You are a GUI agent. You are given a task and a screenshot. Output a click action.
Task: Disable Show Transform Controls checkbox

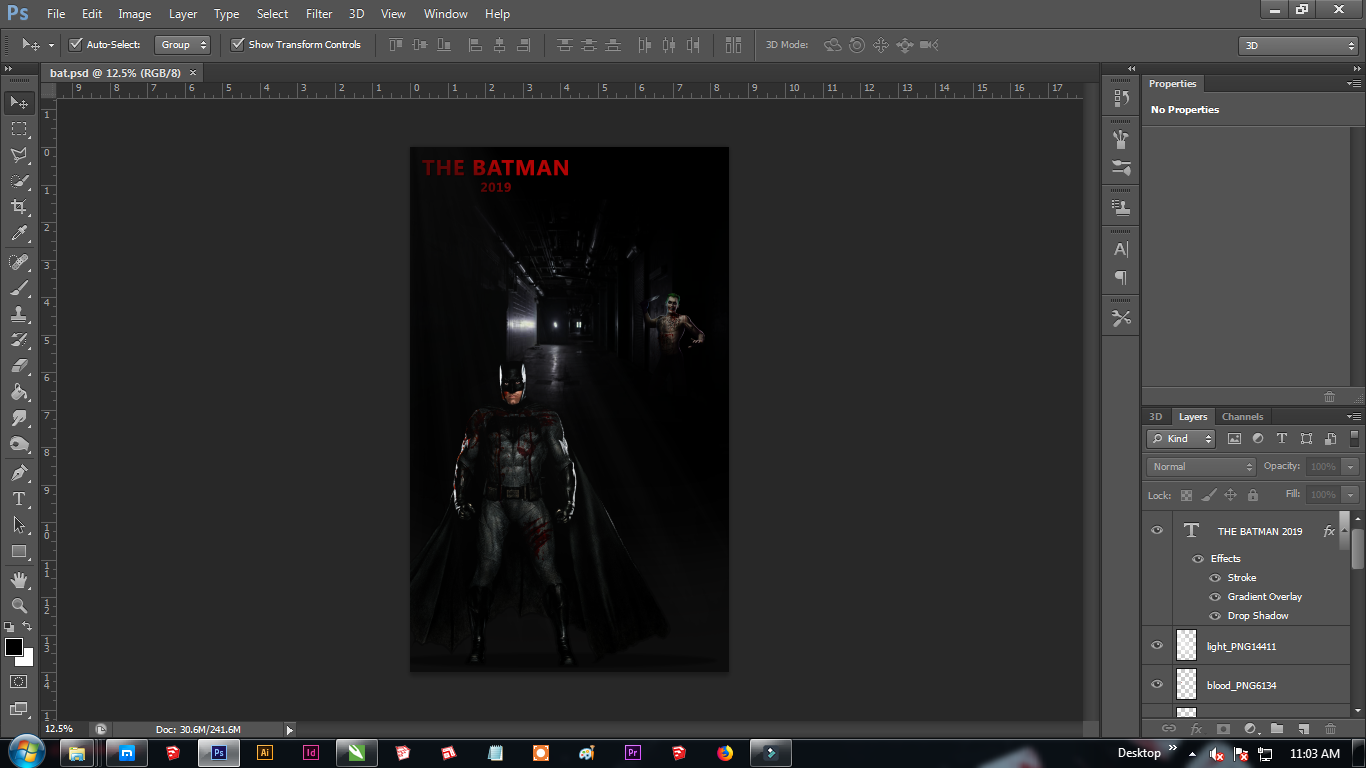(238, 45)
